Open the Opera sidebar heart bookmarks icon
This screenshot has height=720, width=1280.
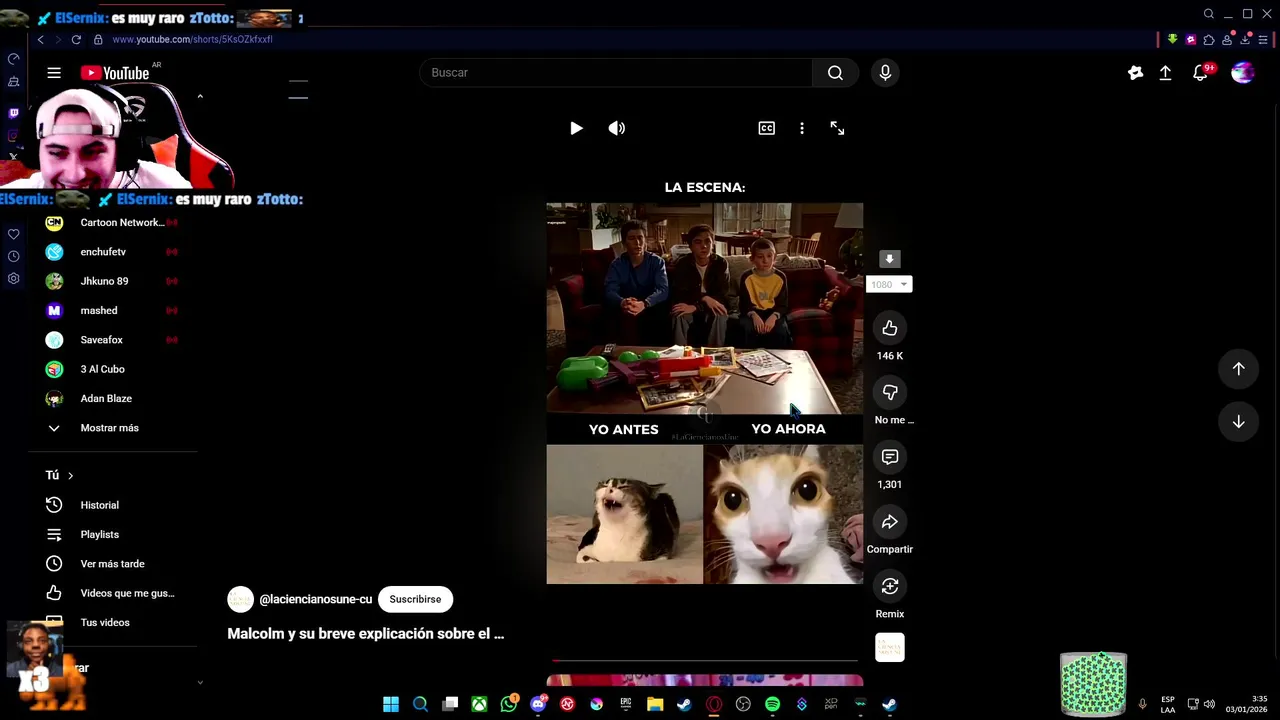(x=14, y=234)
